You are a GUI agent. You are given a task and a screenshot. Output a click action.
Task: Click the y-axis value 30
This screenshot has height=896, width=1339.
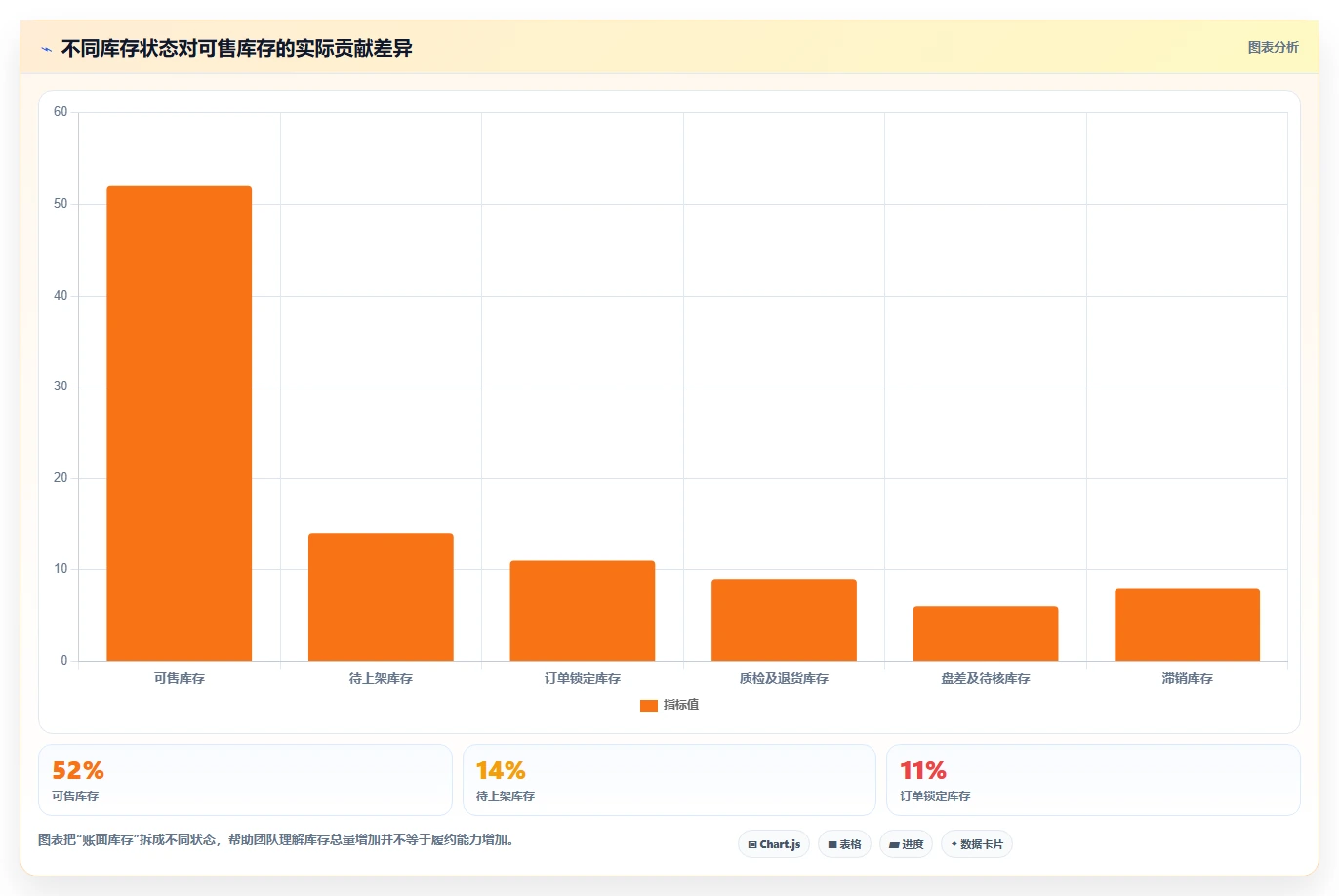[61, 387]
